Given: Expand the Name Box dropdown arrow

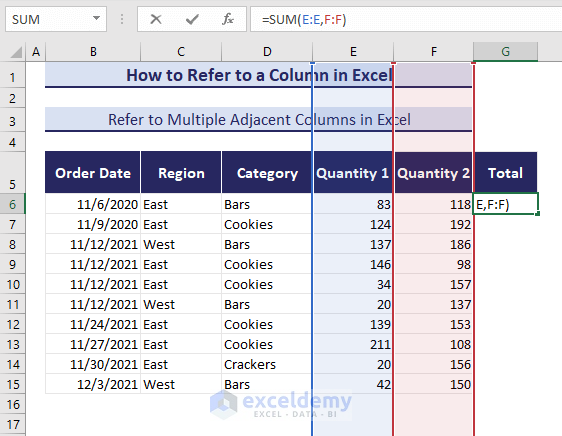Looking at the screenshot, I should pos(96,18).
